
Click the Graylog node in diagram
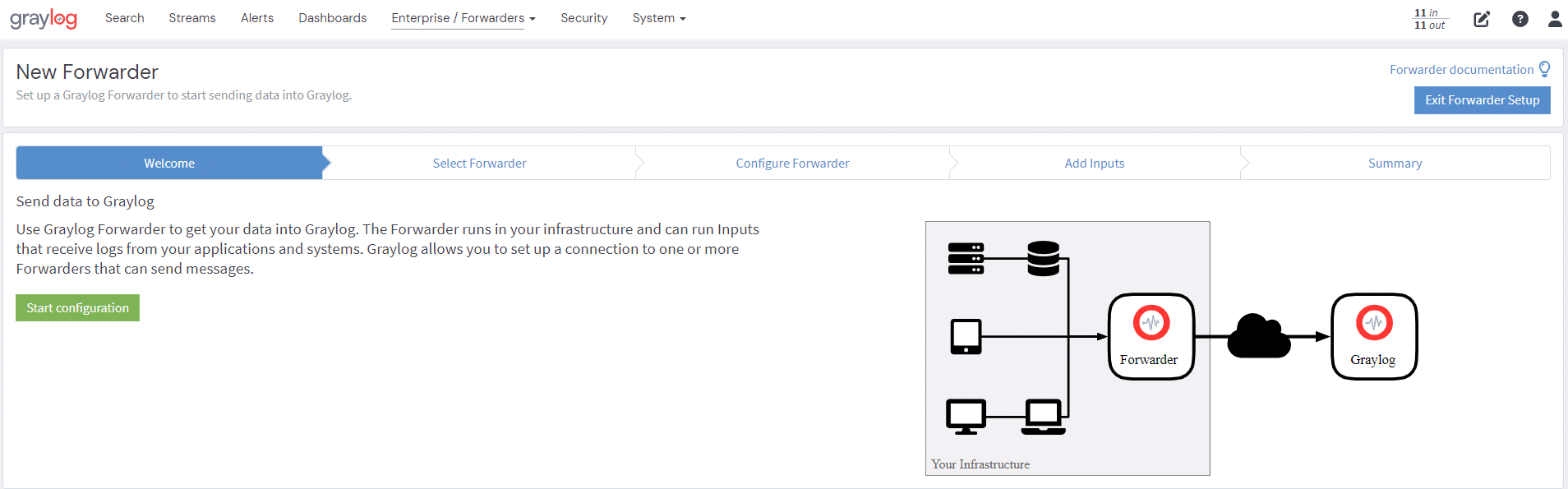[1373, 337]
